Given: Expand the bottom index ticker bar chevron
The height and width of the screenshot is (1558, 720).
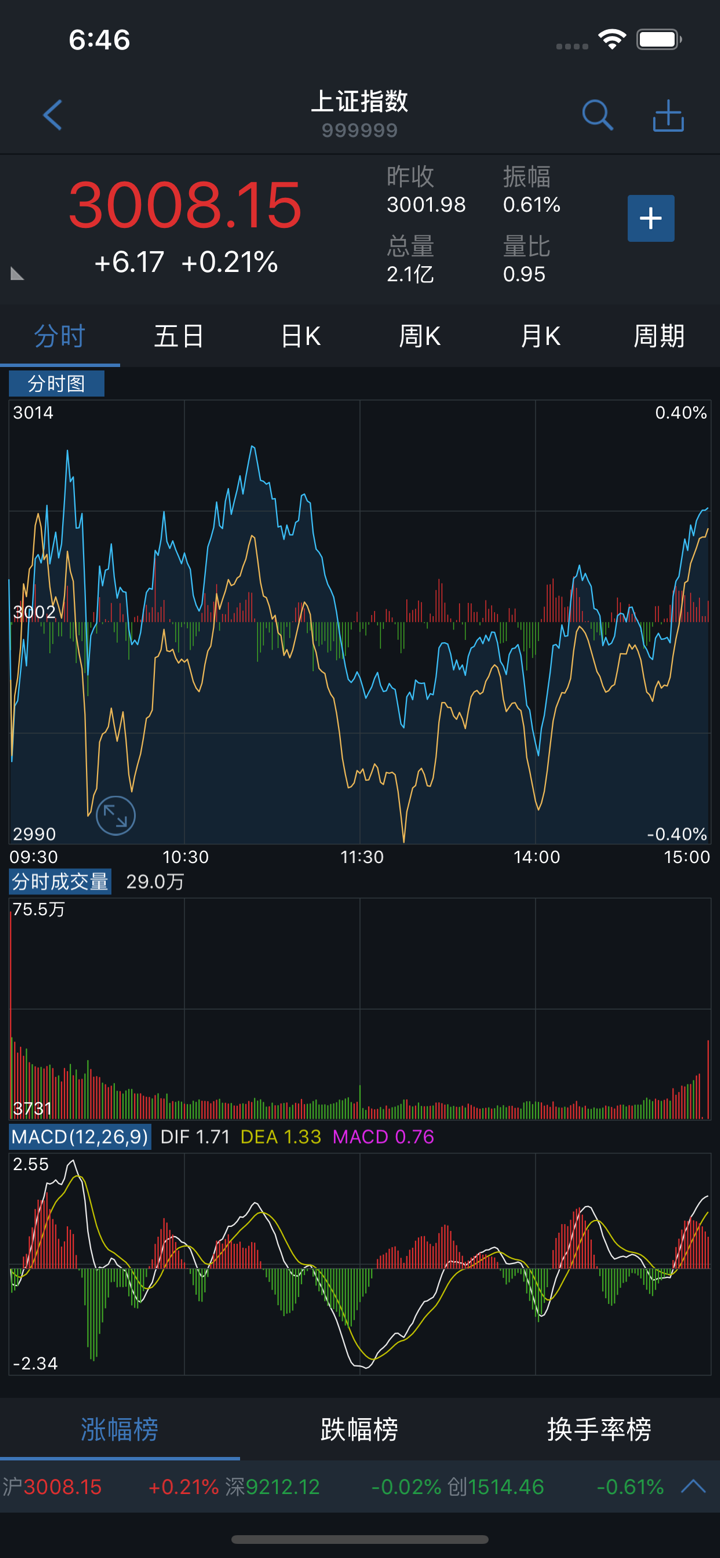Looking at the screenshot, I should click(x=693, y=1486).
